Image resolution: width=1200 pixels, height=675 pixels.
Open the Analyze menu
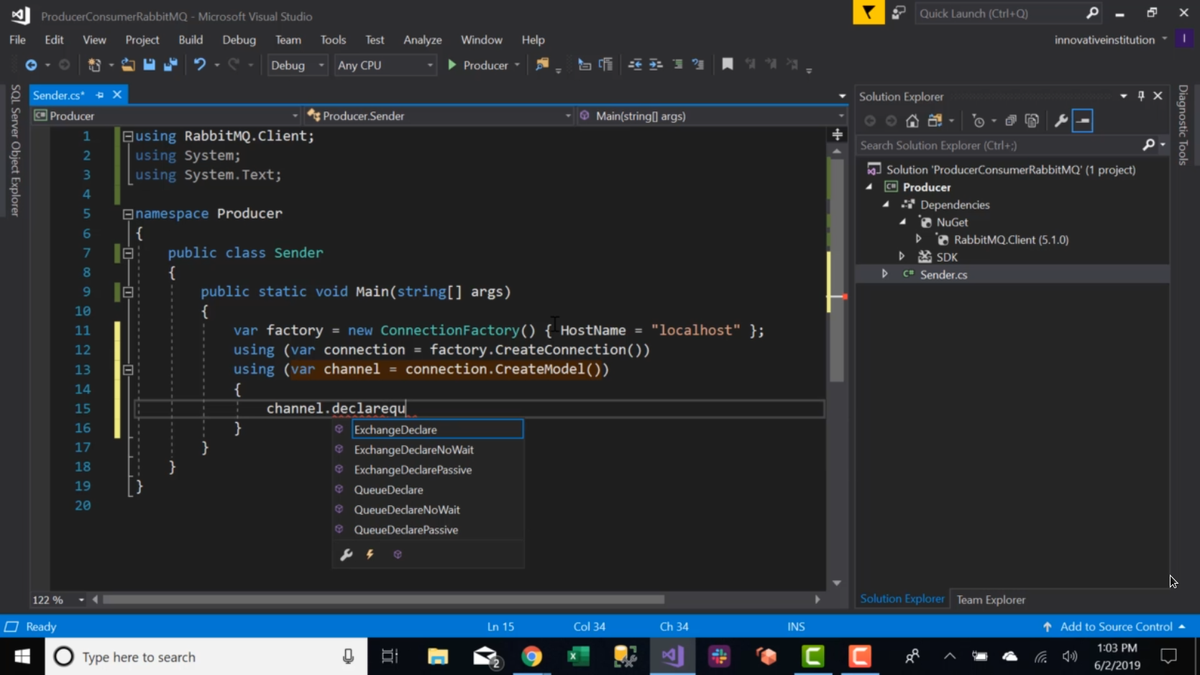pyautogui.click(x=422, y=40)
